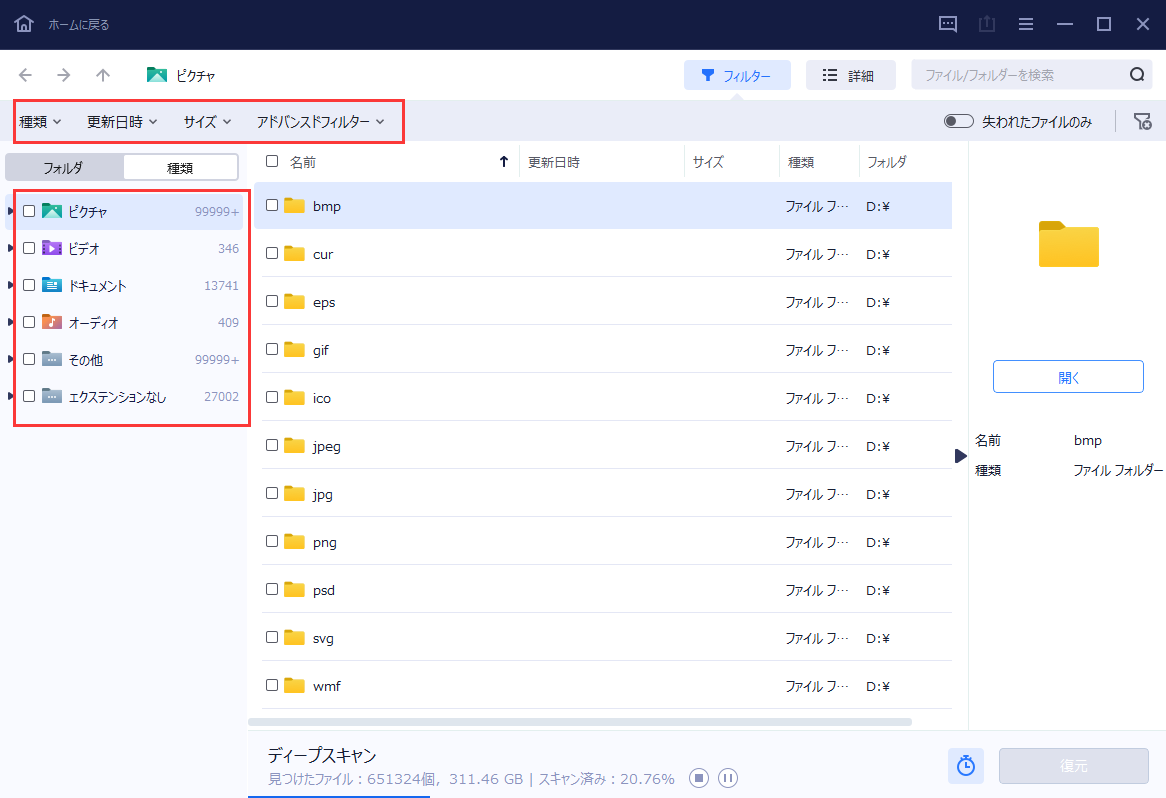Click the home icon in title bar

pyautogui.click(x=25, y=24)
